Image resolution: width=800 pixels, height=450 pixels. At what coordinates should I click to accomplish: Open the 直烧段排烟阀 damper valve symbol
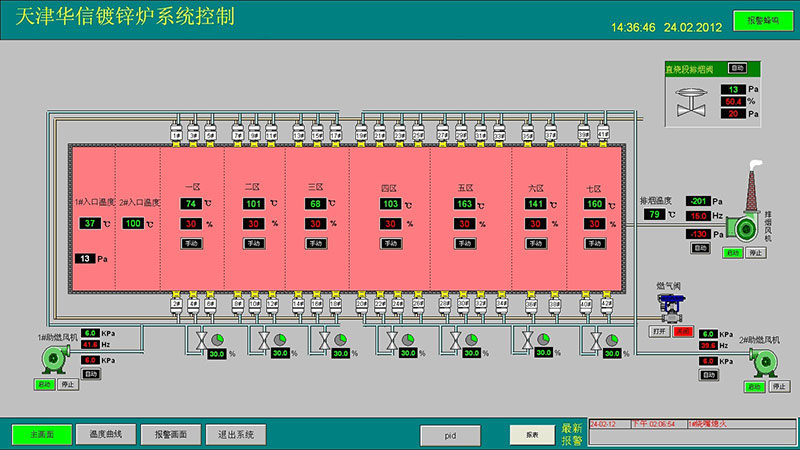click(689, 100)
